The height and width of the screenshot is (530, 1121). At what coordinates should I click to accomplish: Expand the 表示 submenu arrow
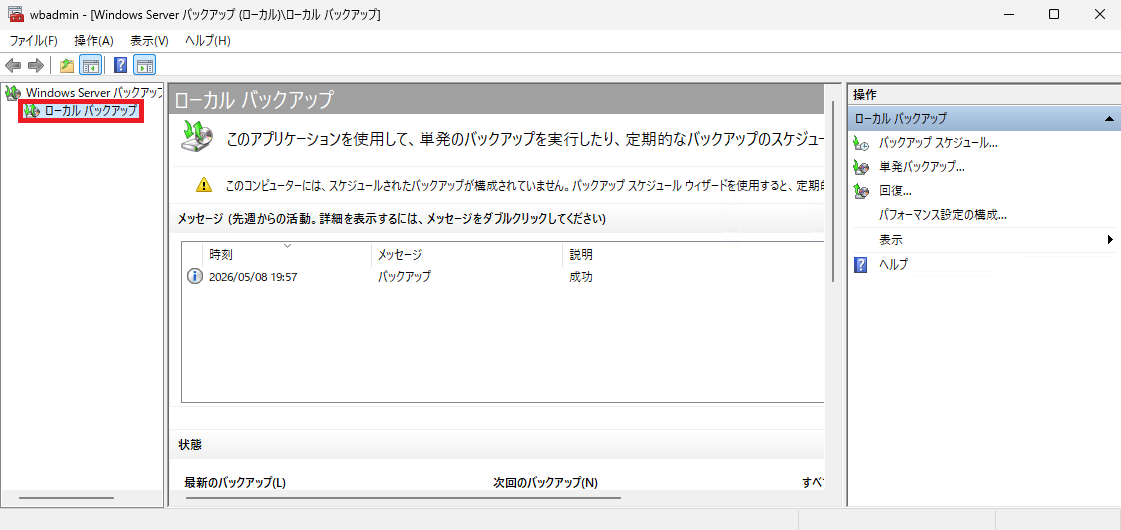[1110, 240]
